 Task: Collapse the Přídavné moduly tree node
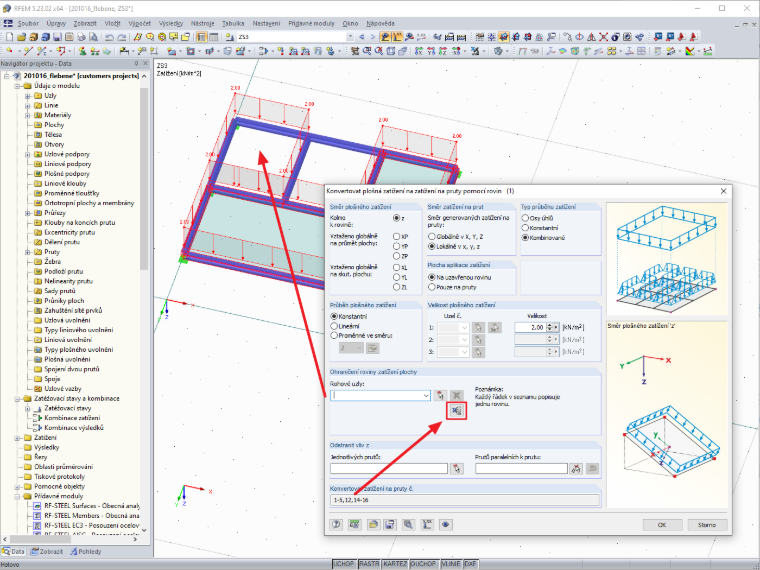17,496
